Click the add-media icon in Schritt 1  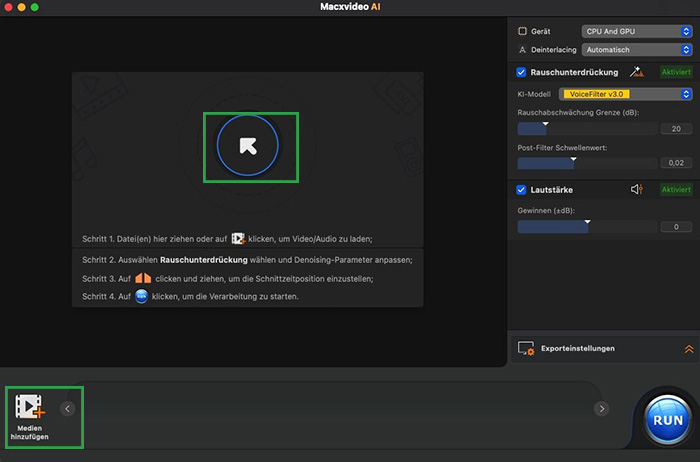(238, 239)
